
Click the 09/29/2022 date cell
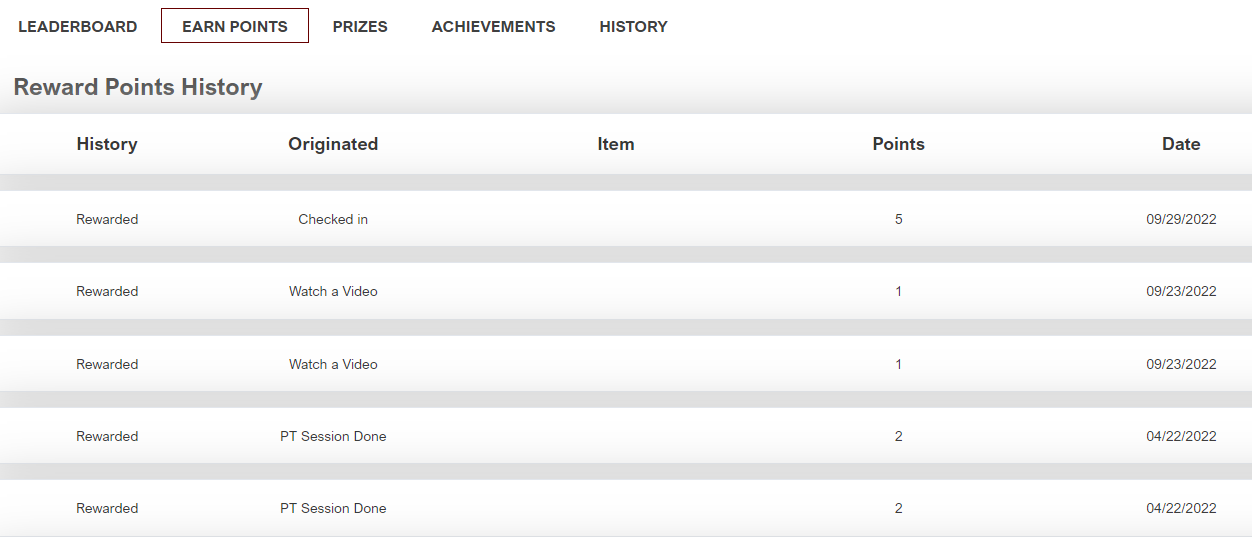click(x=1181, y=219)
